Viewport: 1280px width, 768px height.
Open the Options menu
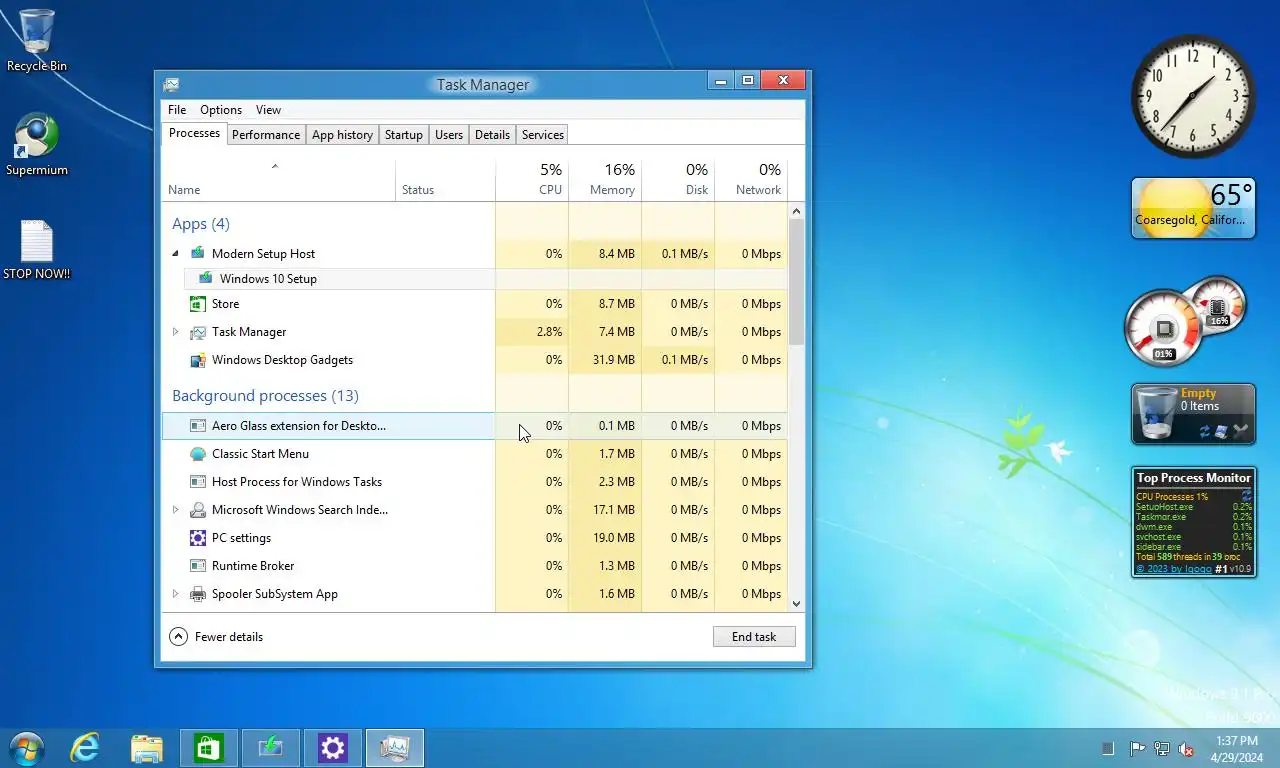(x=221, y=110)
